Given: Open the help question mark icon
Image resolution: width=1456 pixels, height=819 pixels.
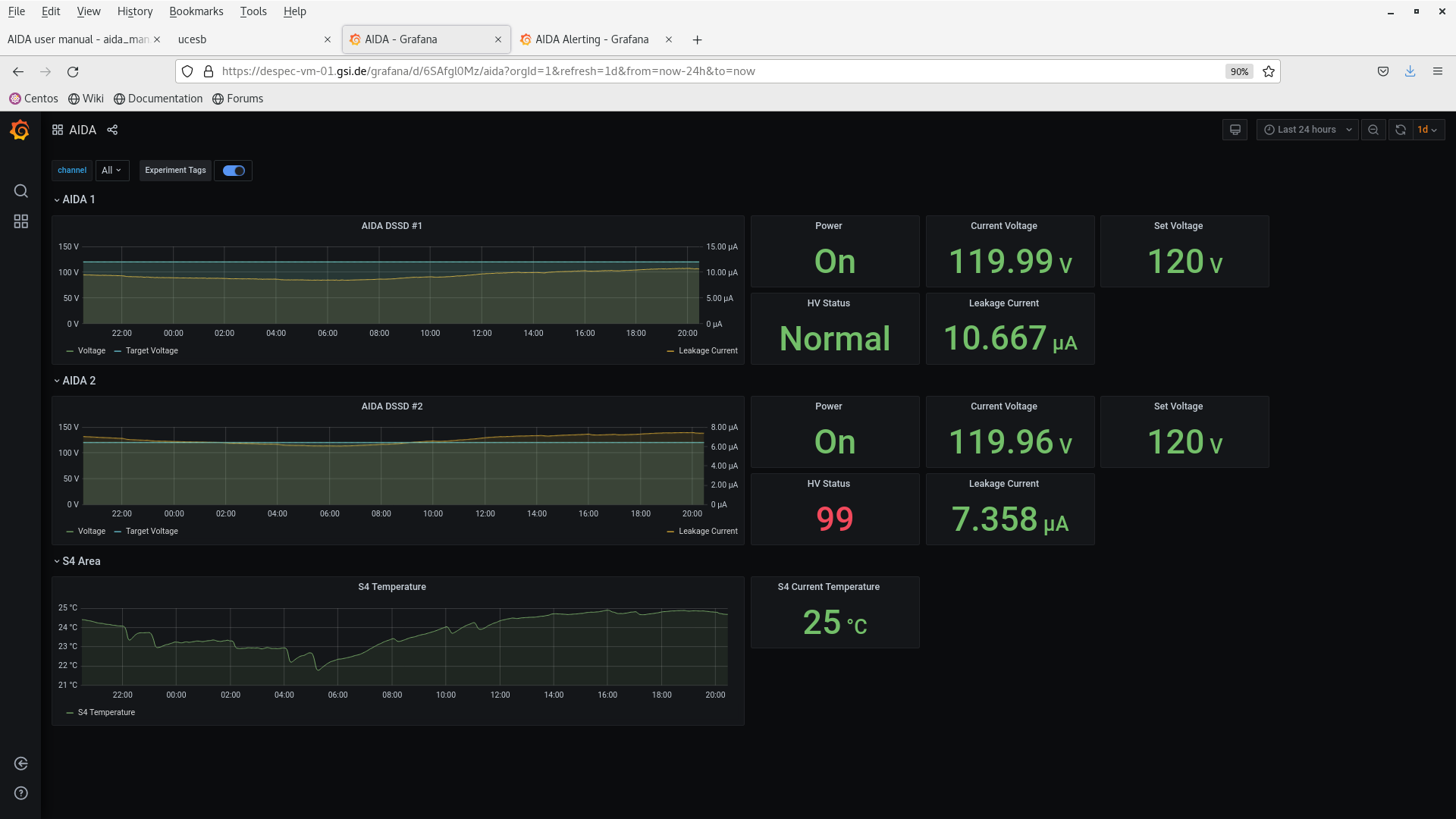Looking at the screenshot, I should coord(21,793).
